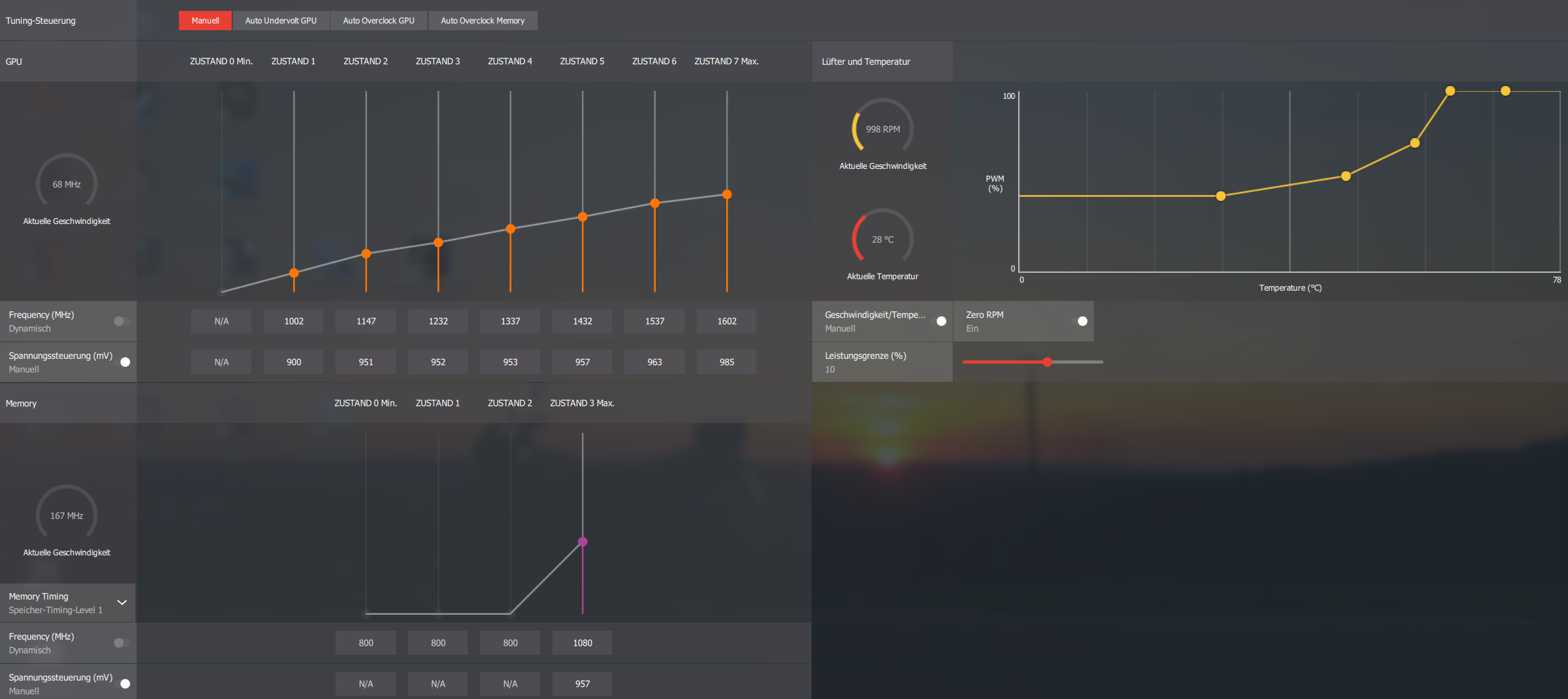Image resolution: width=1568 pixels, height=699 pixels.
Task: Toggle GPU Spannungssteuerung (mV) switch
Action: [123, 362]
